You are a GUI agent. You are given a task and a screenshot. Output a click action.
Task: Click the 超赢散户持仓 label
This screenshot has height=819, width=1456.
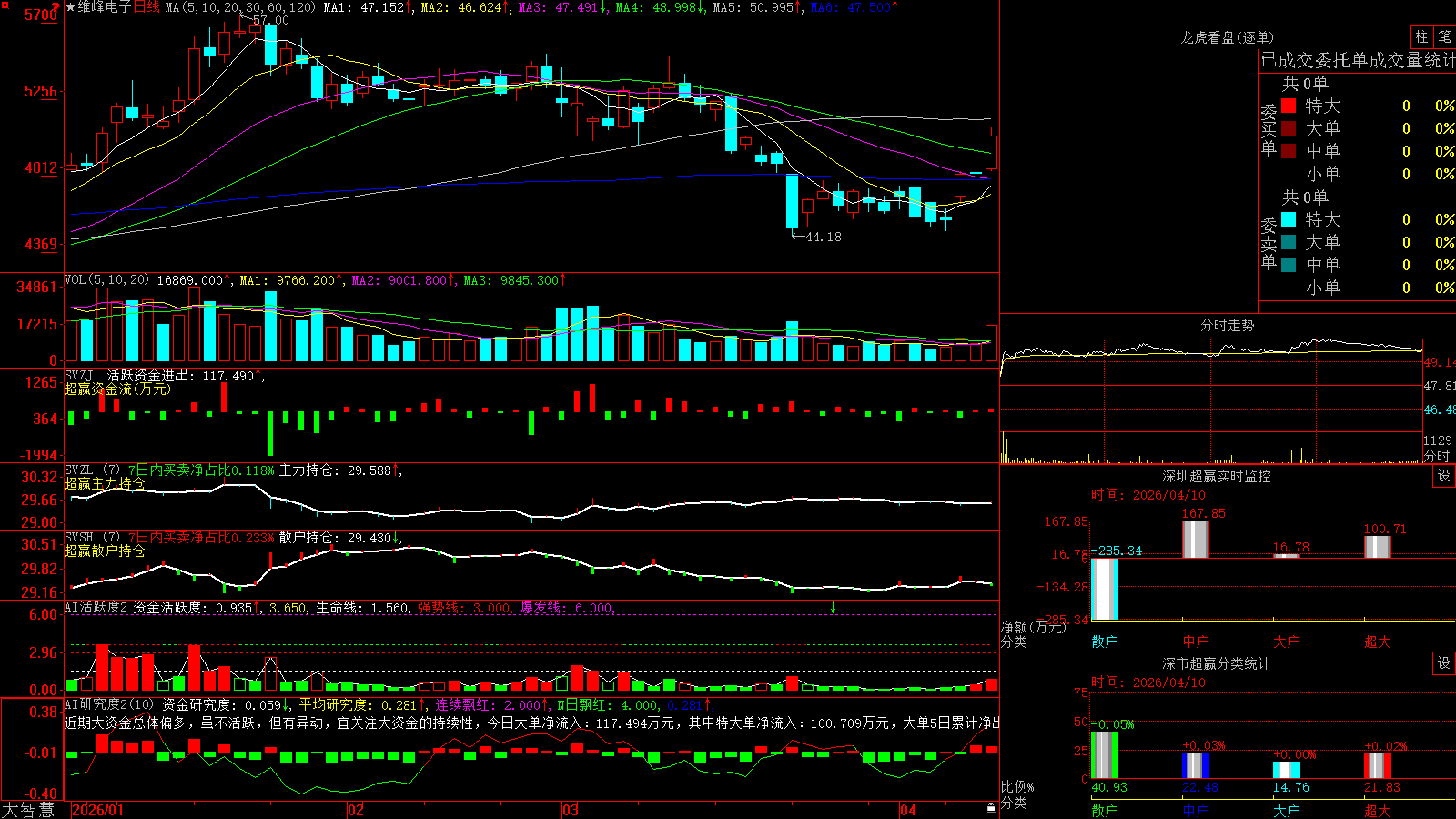(x=105, y=551)
